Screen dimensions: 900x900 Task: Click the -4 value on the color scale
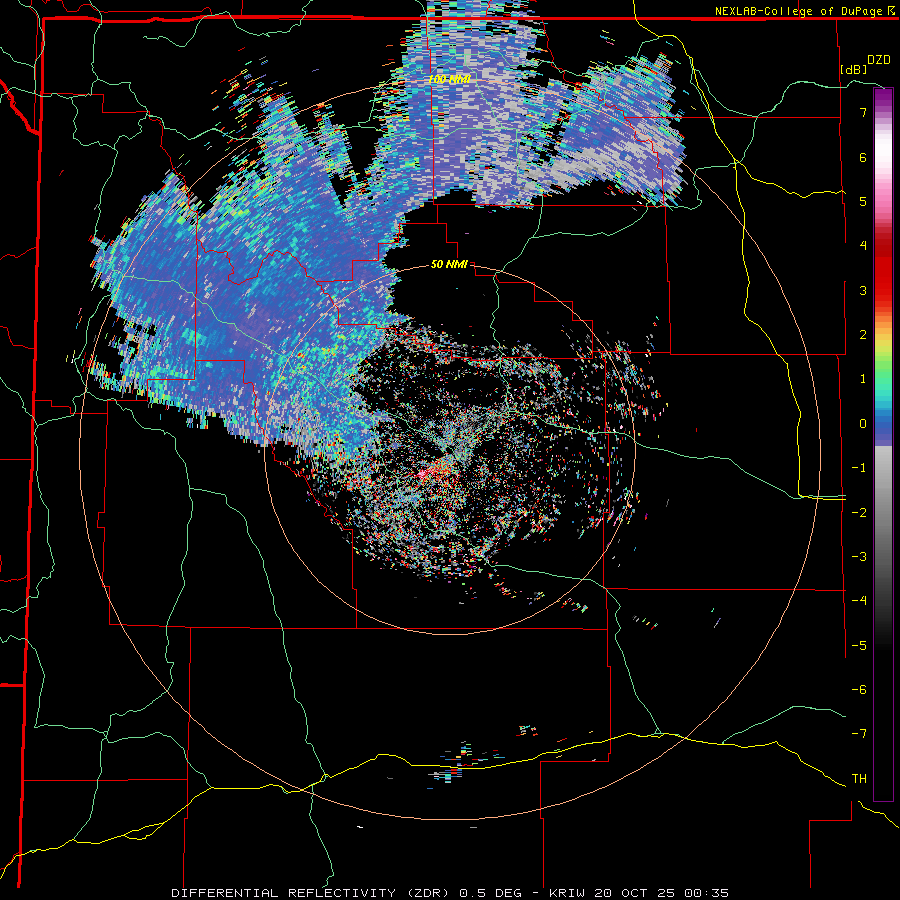click(x=859, y=601)
